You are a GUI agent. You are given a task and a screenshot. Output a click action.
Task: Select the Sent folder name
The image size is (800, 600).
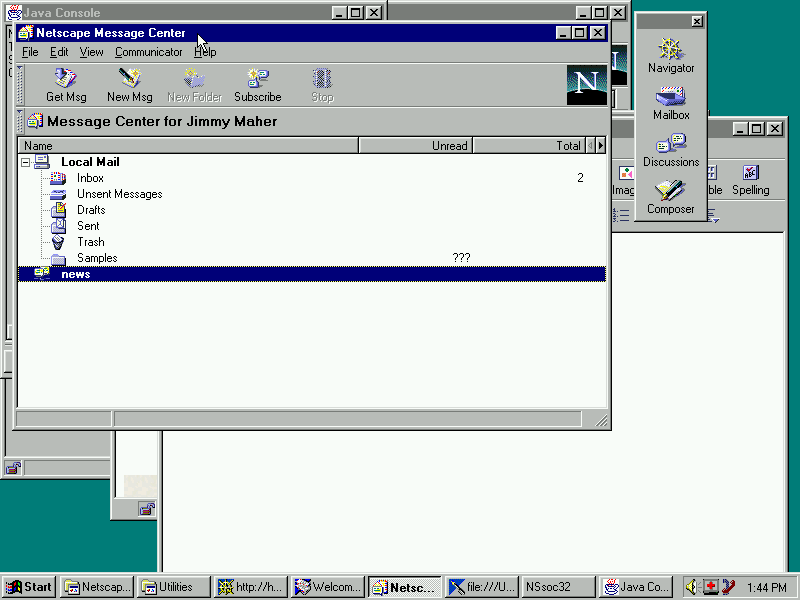tap(88, 226)
